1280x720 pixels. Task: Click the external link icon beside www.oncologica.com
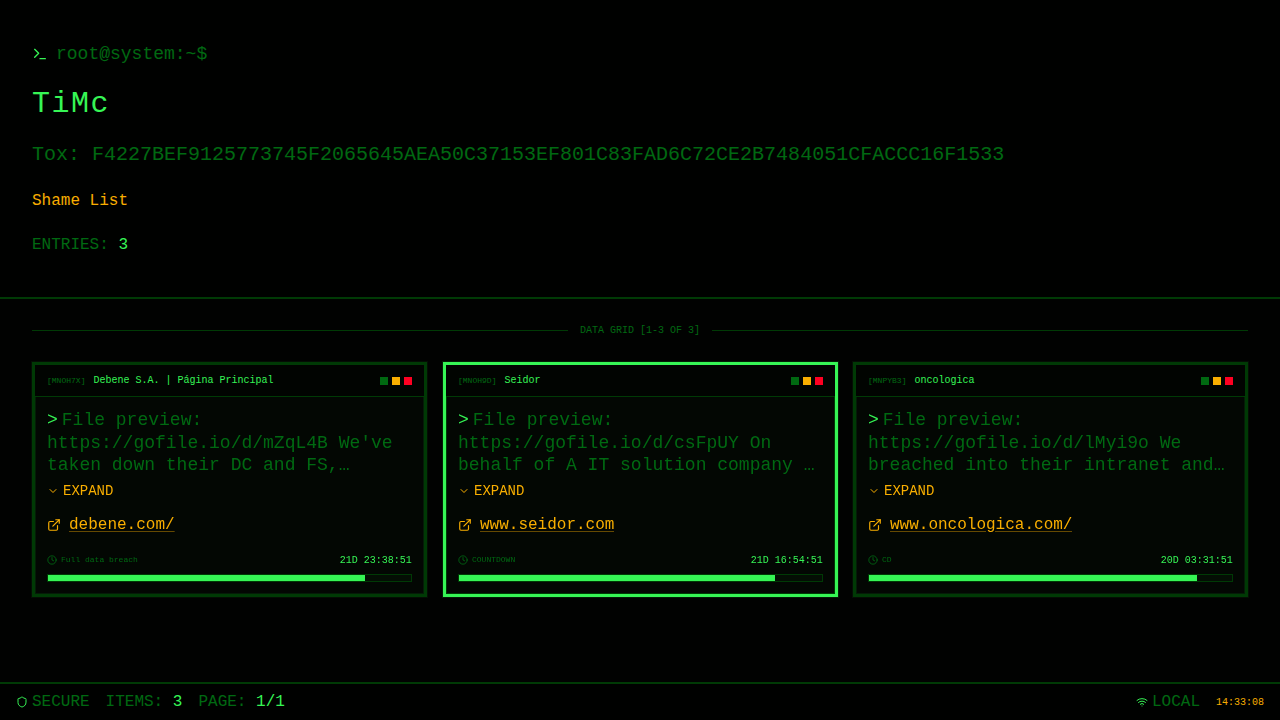coord(875,525)
